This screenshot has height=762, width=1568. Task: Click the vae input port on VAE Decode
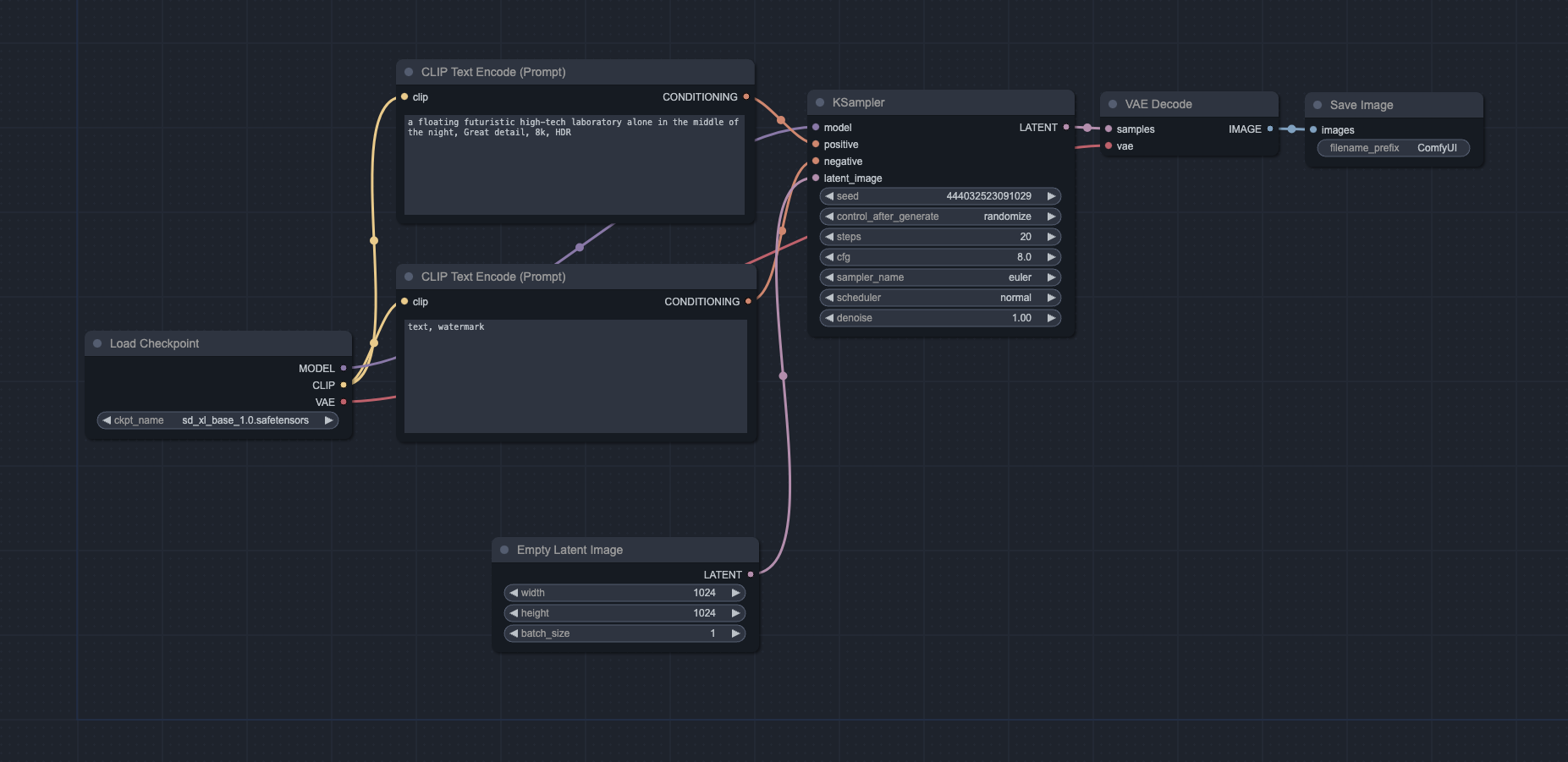[x=1109, y=145]
